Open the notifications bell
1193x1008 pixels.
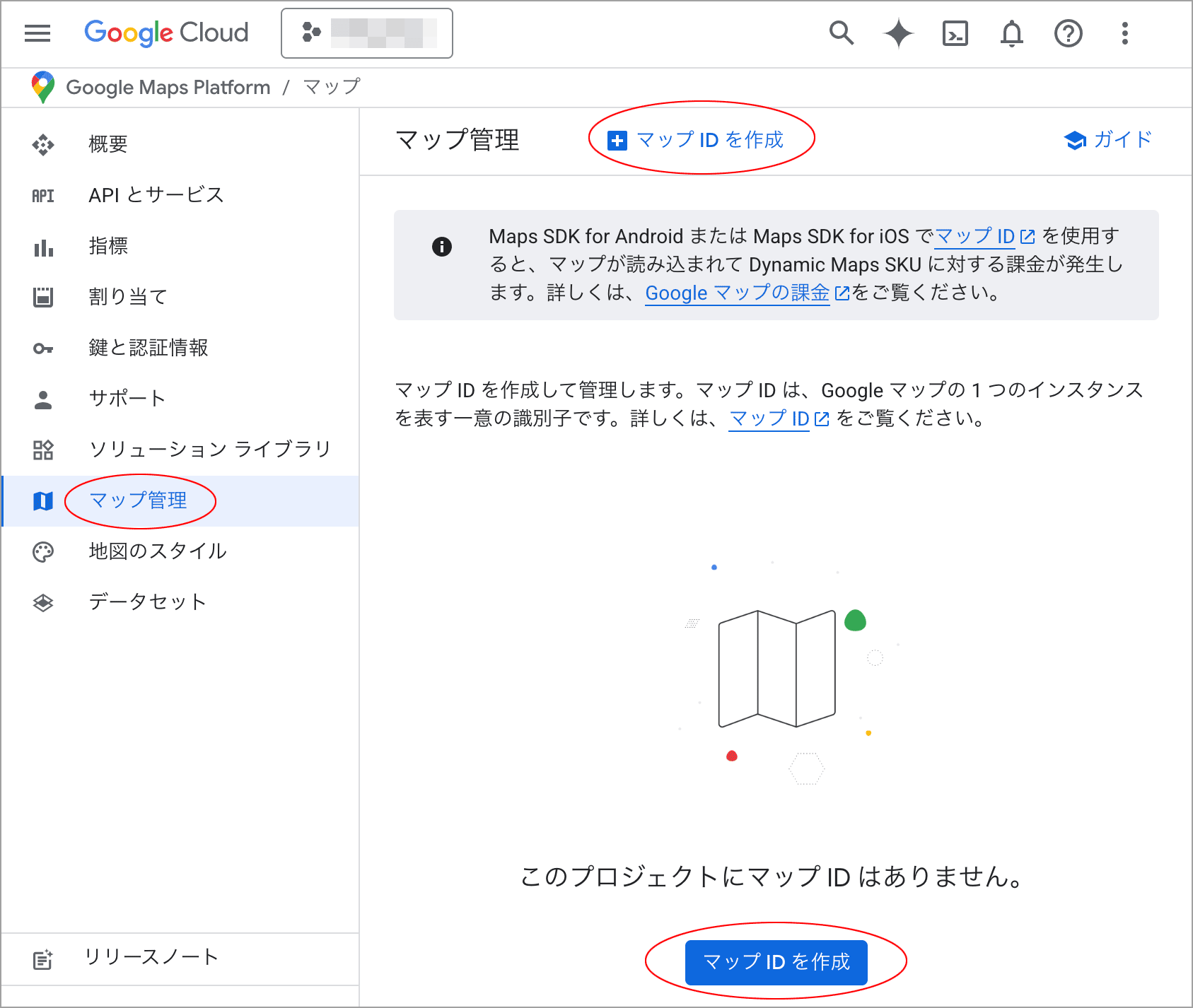1012,33
